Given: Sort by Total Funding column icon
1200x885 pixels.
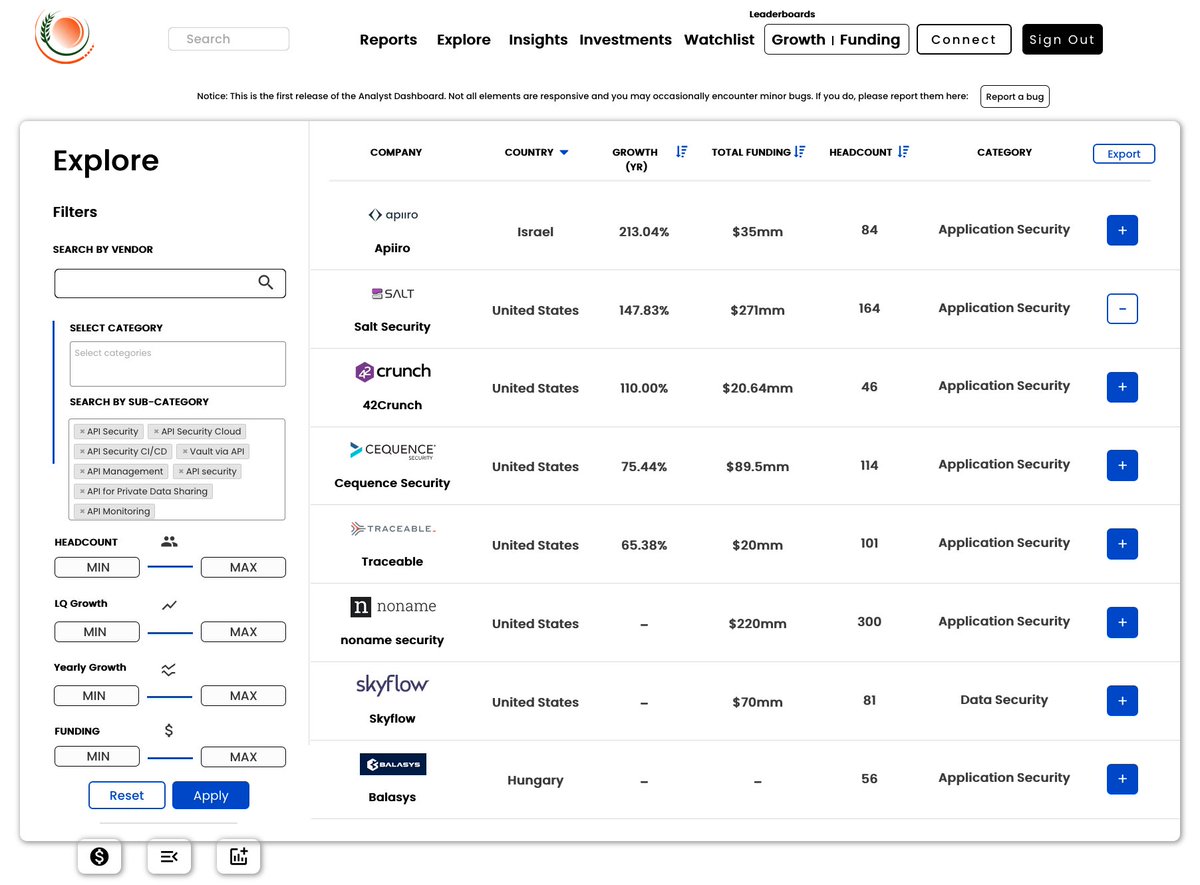Looking at the screenshot, I should 799,152.
